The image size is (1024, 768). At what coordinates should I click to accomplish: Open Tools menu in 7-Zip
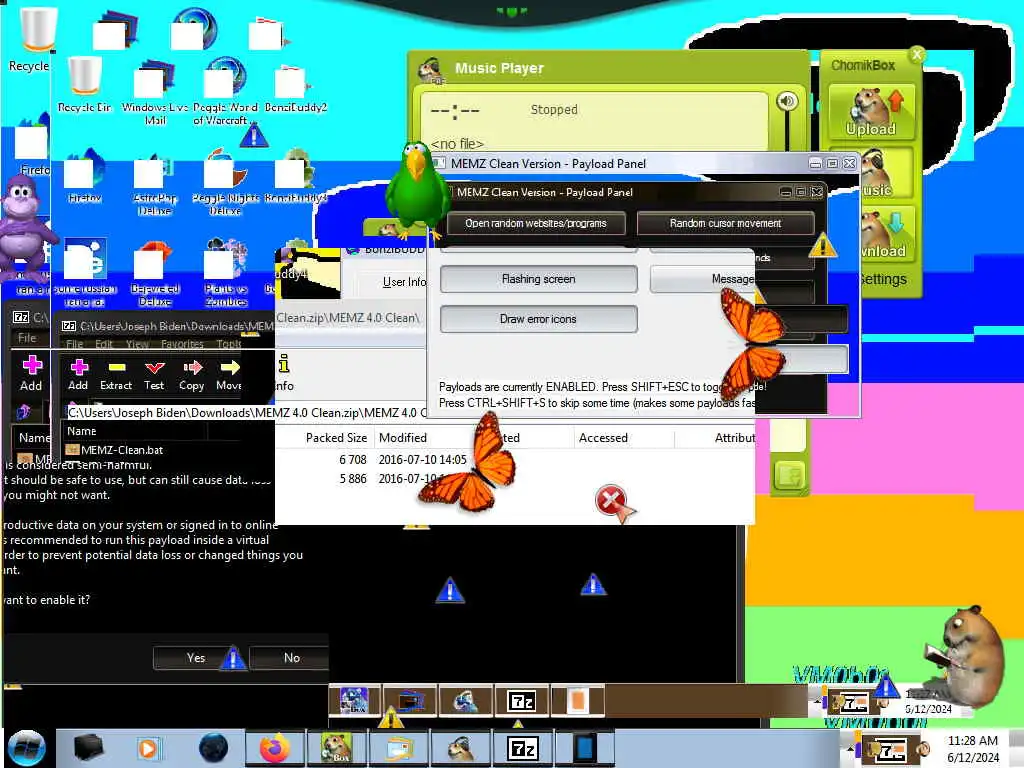[x=229, y=344]
